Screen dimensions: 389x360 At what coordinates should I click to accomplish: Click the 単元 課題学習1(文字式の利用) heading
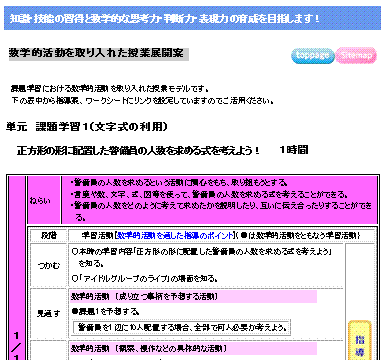click(x=86, y=127)
